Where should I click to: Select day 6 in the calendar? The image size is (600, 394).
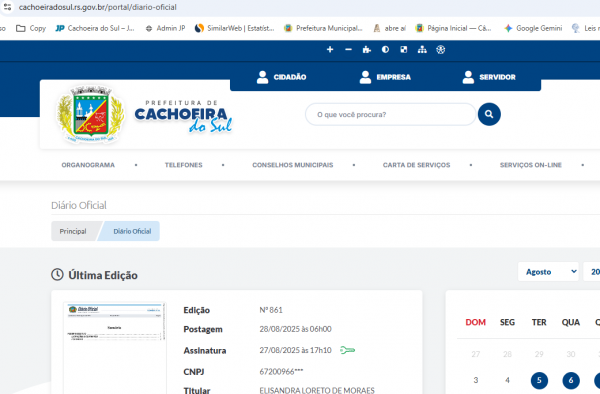click(x=571, y=380)
